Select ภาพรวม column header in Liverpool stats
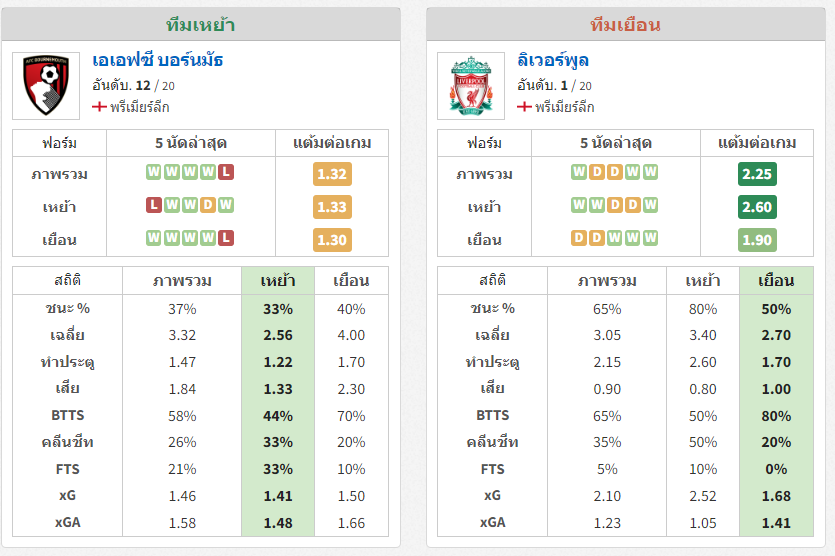This screenshot has width=835, height=556. pyautogui.click(x=607, y=281)
